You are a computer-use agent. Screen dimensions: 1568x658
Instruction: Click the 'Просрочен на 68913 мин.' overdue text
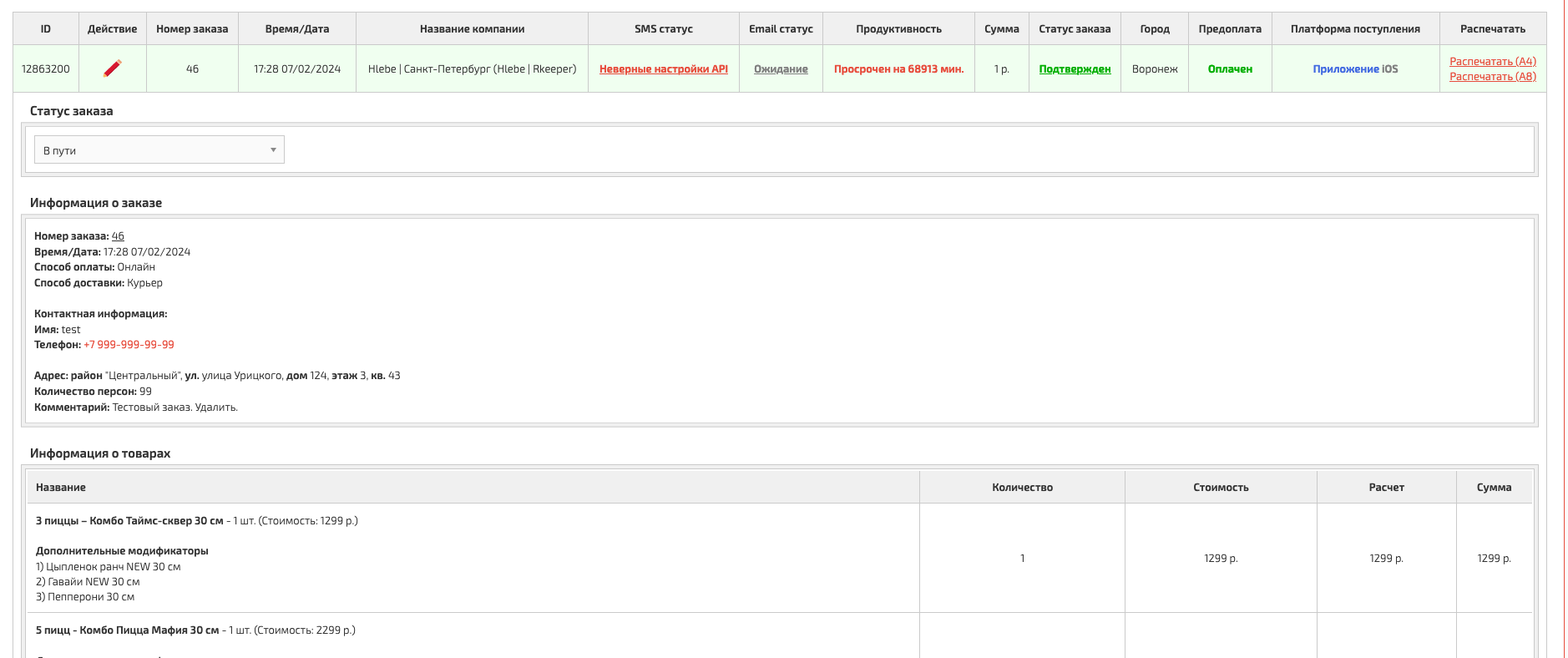[x=898, y=69]
